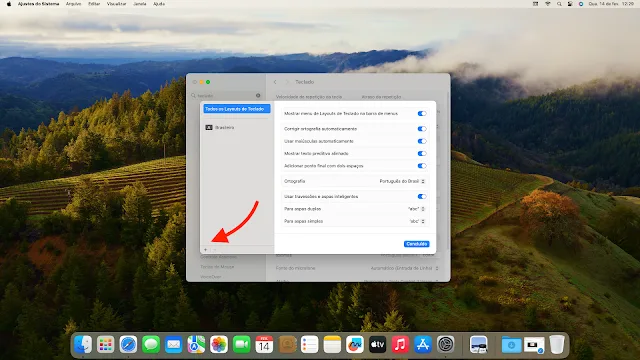Clear the settings search field
The image size is (640, 360).
coord(258,96)
